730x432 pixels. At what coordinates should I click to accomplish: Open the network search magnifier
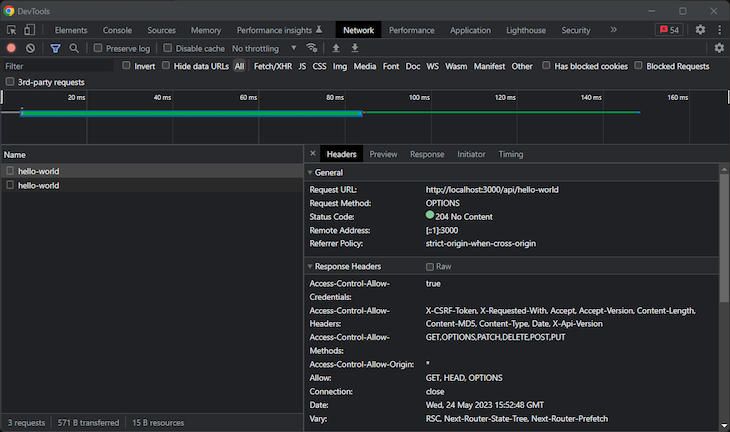(74, 48)
